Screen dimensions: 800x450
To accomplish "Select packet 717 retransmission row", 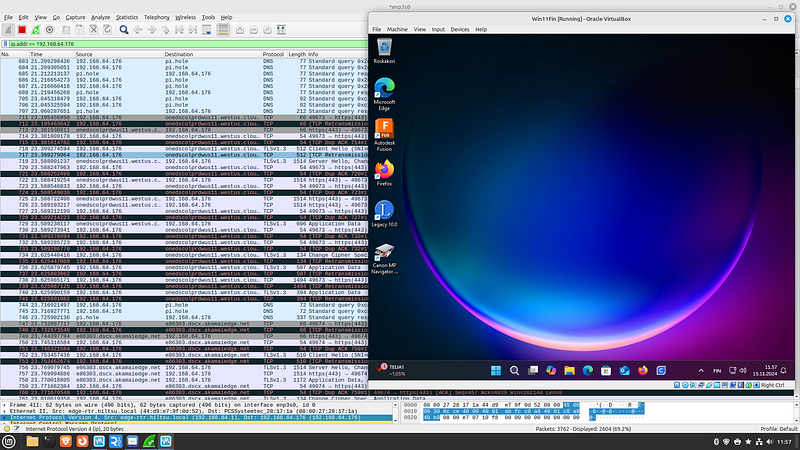I will point(184,155).
